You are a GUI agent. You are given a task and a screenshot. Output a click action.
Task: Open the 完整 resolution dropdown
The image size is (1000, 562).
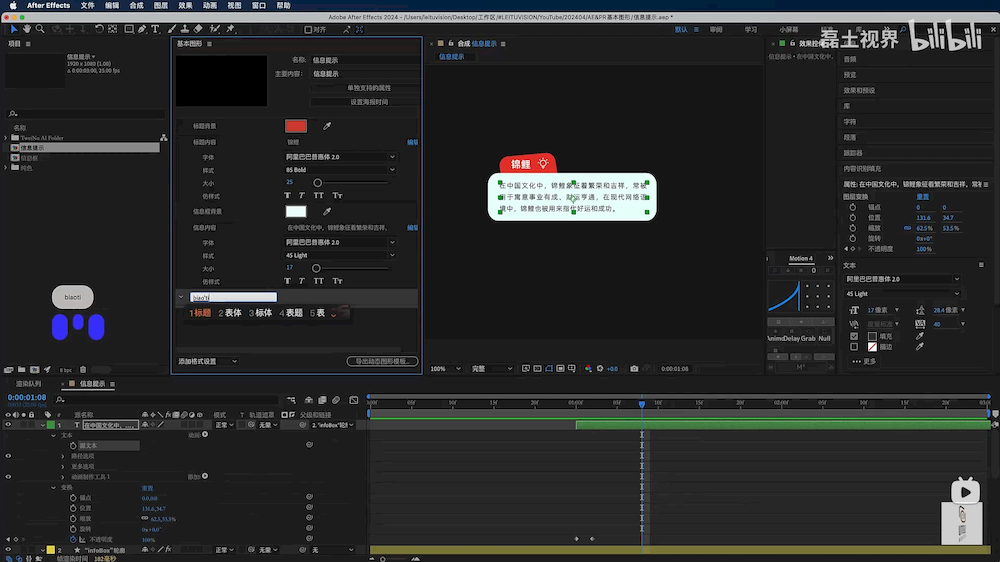coord(492,369)
